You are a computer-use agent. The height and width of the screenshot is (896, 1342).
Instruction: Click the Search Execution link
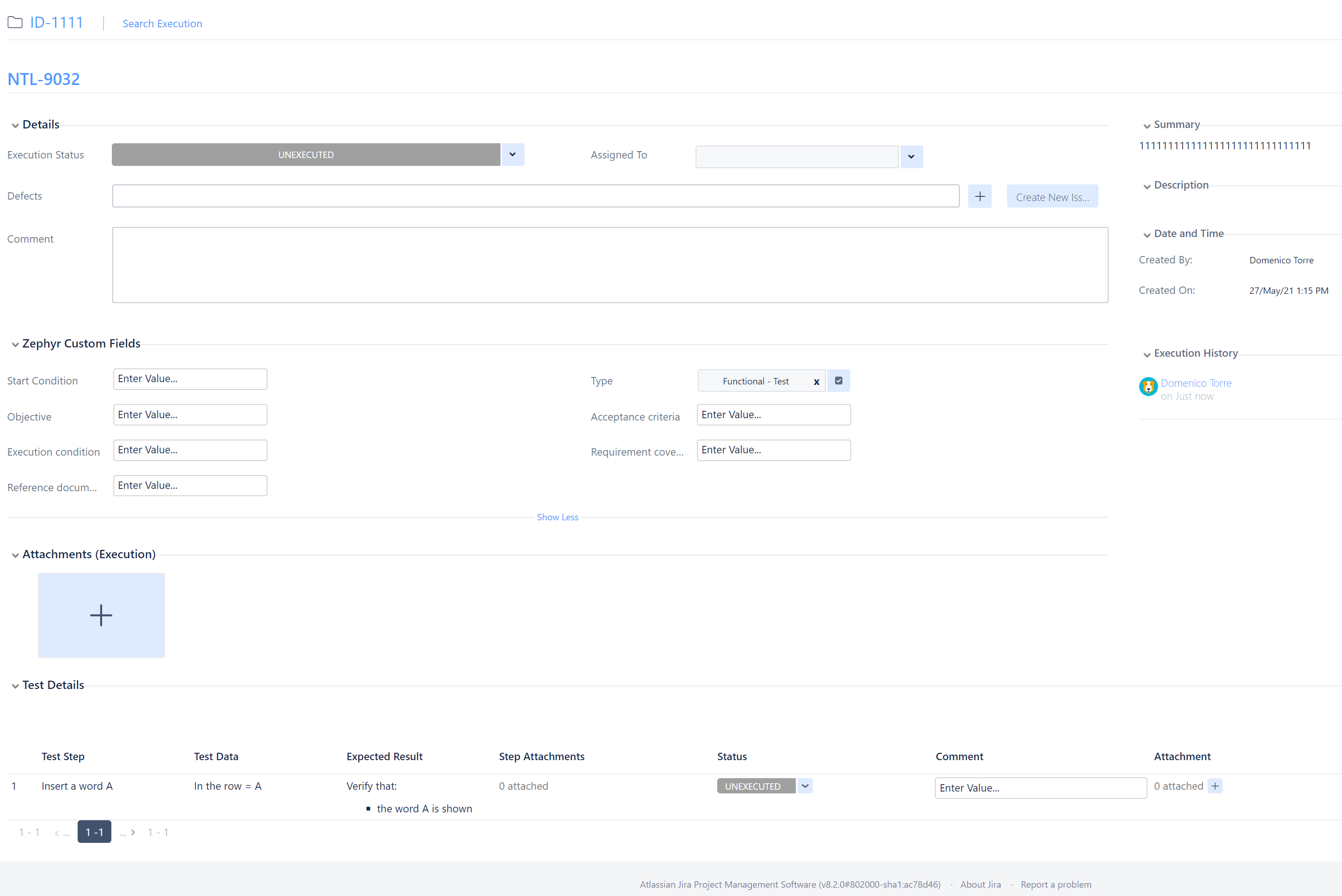tap(162, 24)
